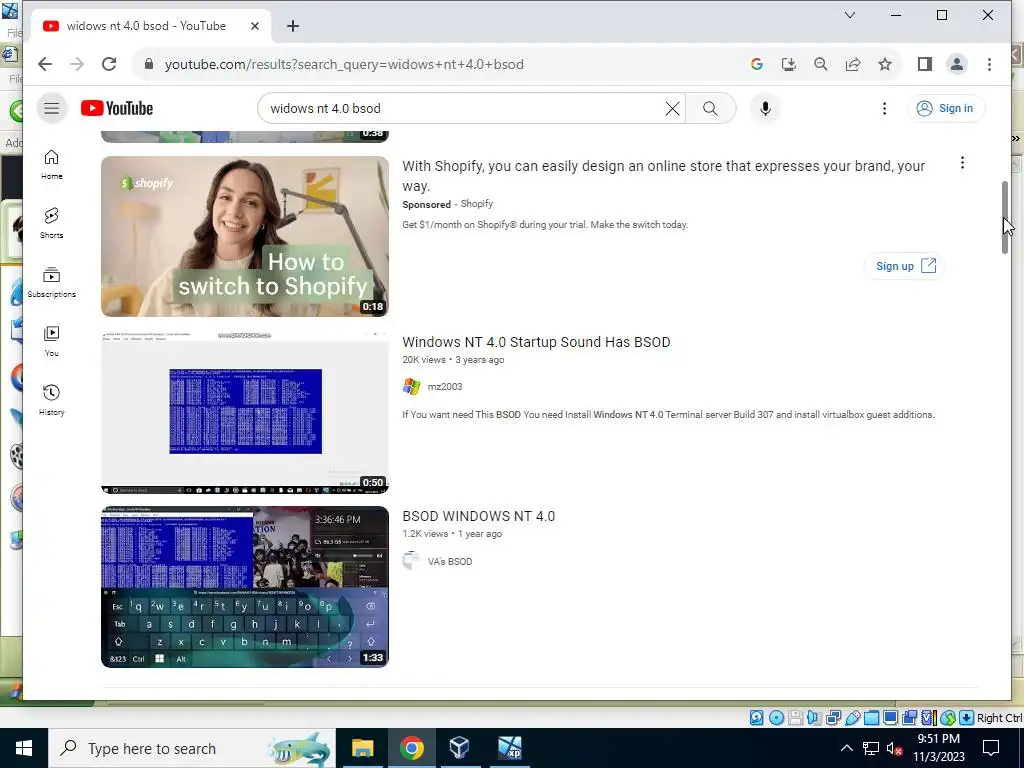Open BSOD WINDOWS NT 4.0 title
Screen dimensions: 1024x768
[x=479, y=517]
